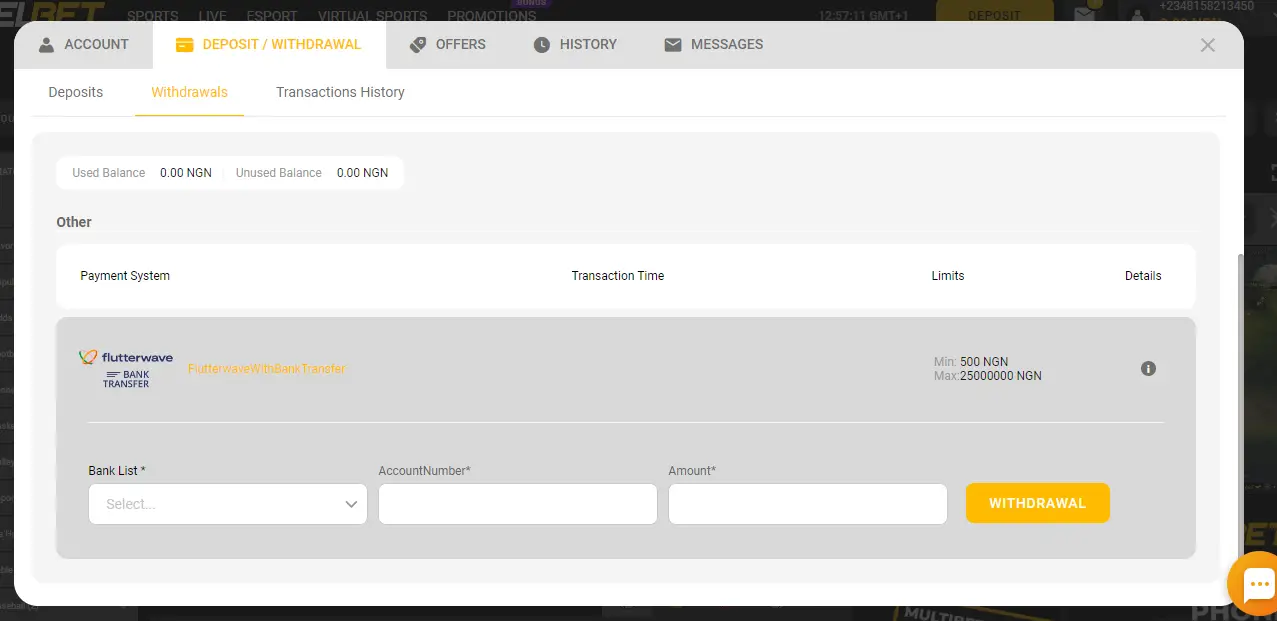
Task: Click the Flutterwave Bank Transfer logo
Action: point(126,369)
